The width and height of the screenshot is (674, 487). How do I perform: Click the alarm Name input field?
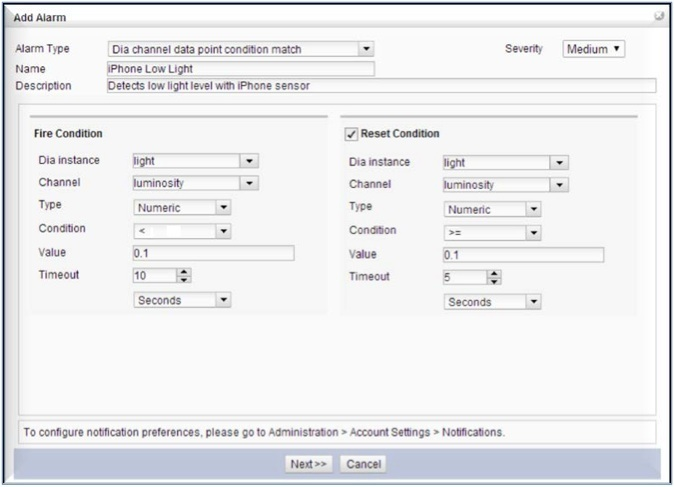point(240,69)
